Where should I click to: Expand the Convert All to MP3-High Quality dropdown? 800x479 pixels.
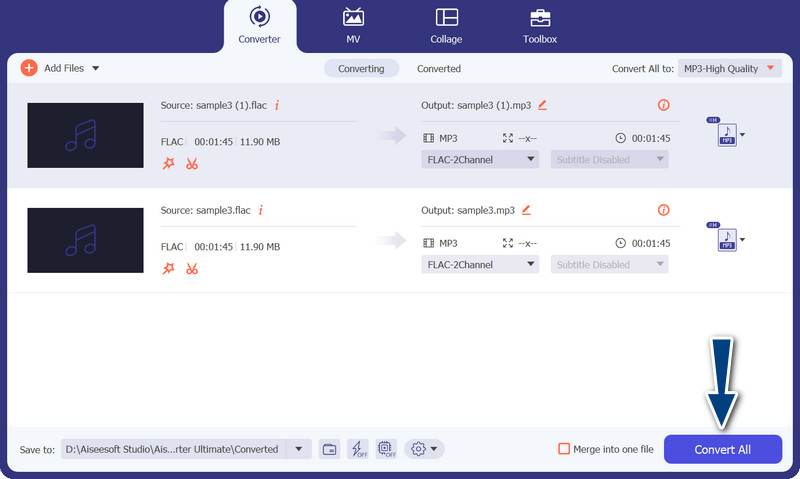coord(729,68)
